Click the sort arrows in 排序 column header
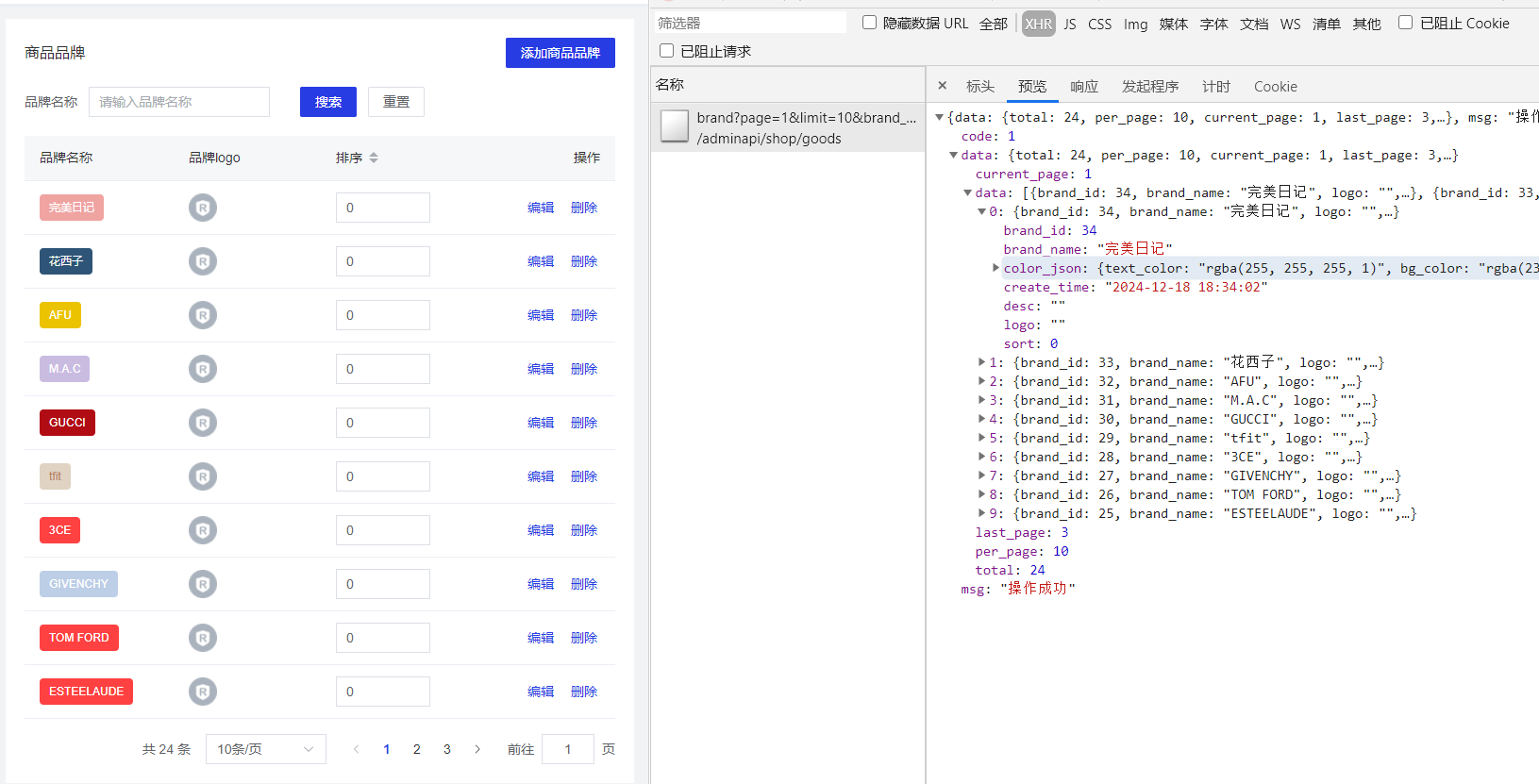This screenshot has height=784, width=1539. (374, 158)
